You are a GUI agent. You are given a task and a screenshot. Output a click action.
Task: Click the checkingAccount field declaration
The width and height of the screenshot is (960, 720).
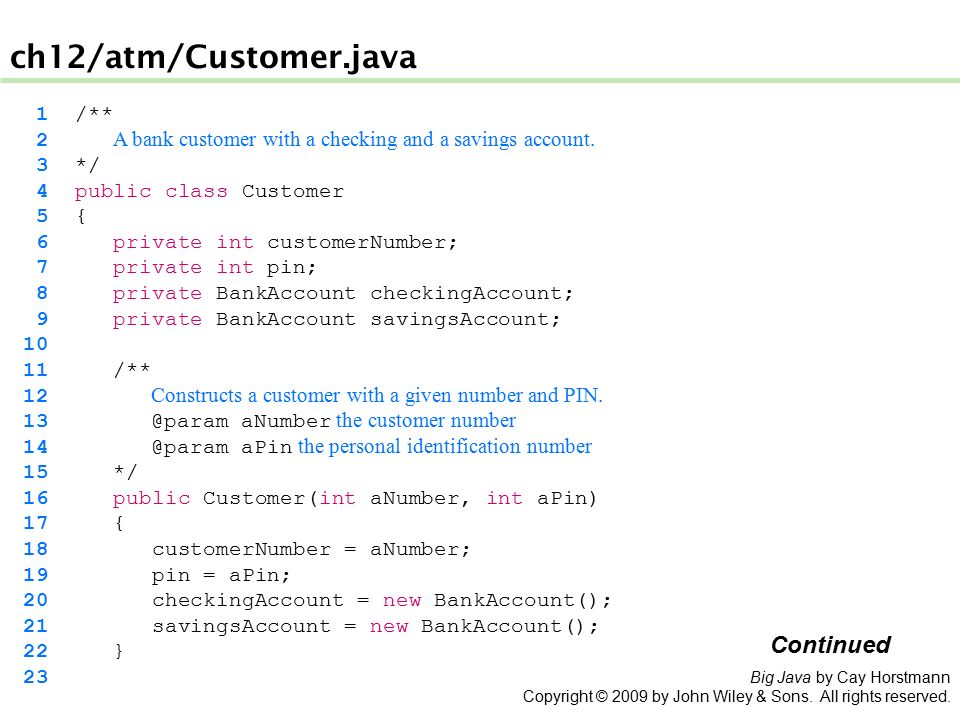(x=343, y=293)
